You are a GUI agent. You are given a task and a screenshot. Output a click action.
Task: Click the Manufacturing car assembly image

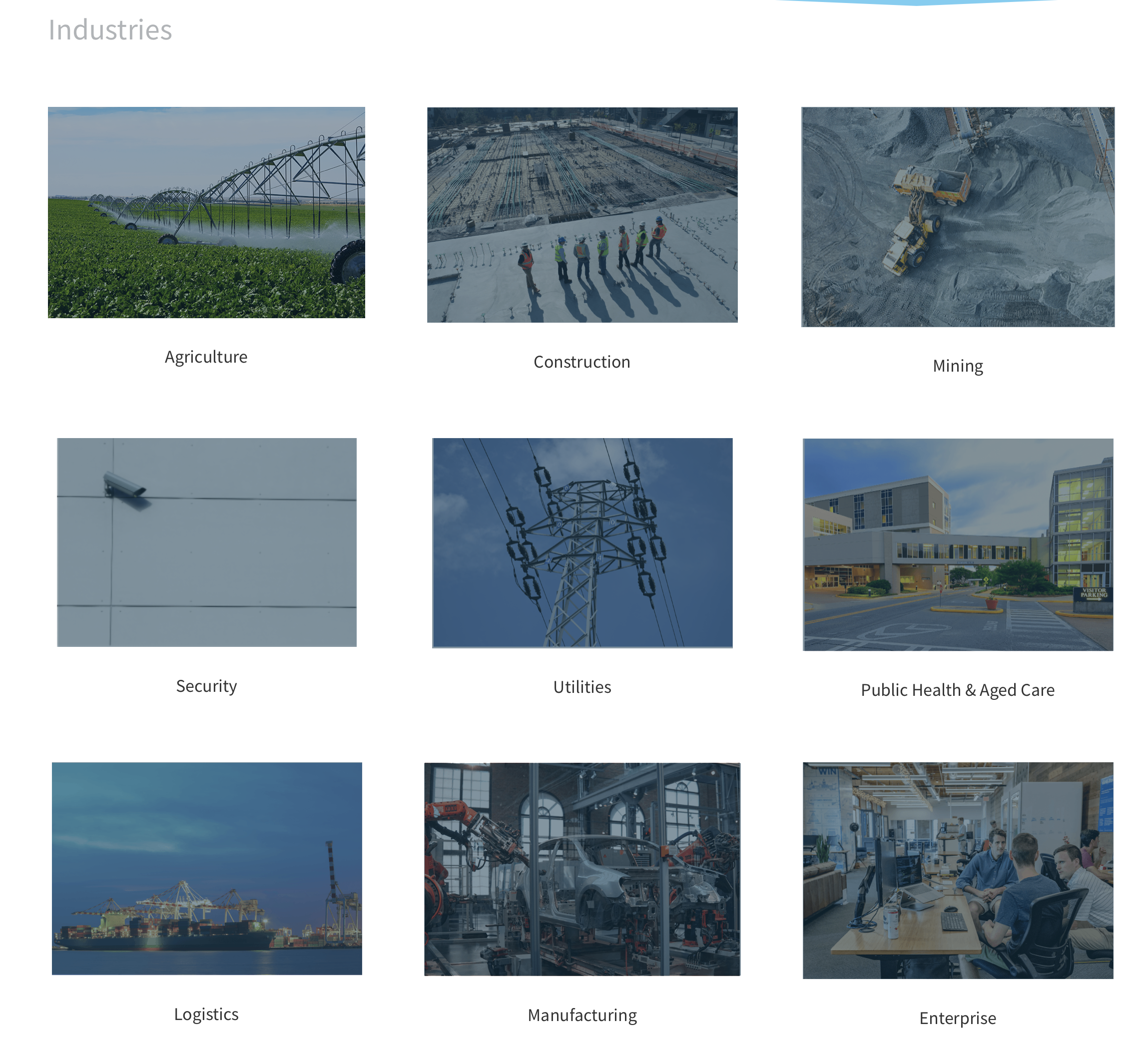pos(582,869)
